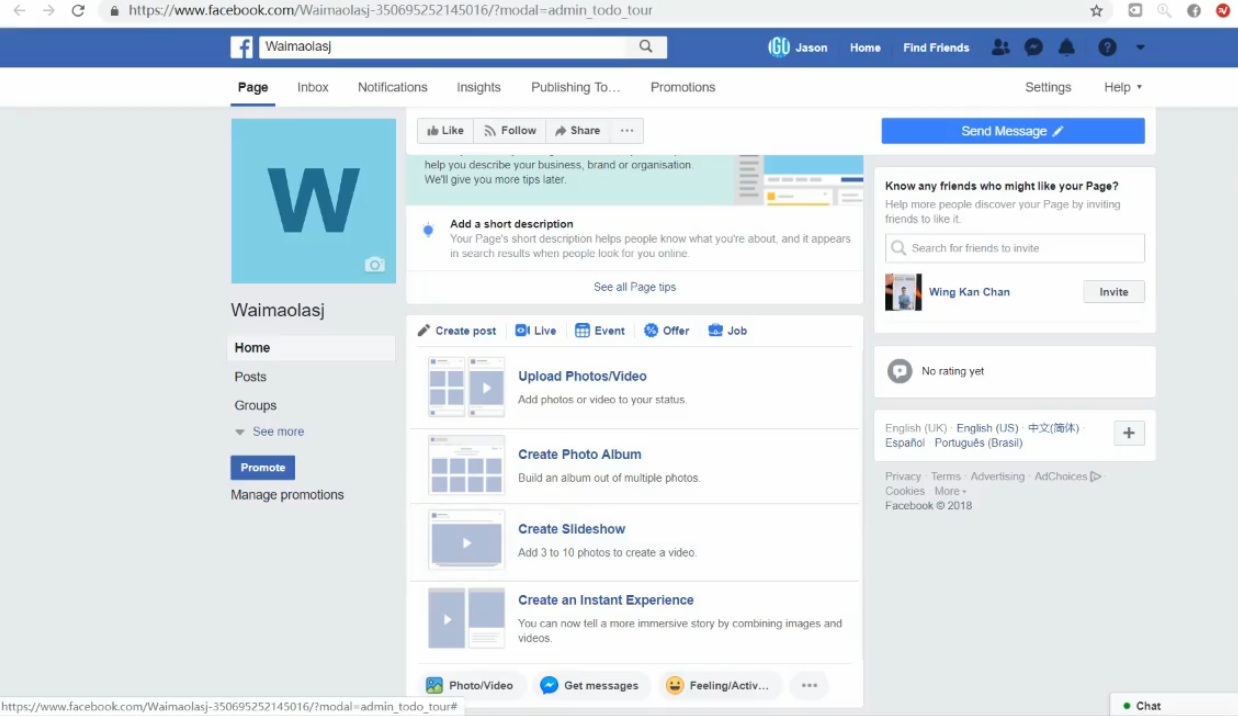Click Find Friends in top bar
The image size is (1238, 716).
936,47
